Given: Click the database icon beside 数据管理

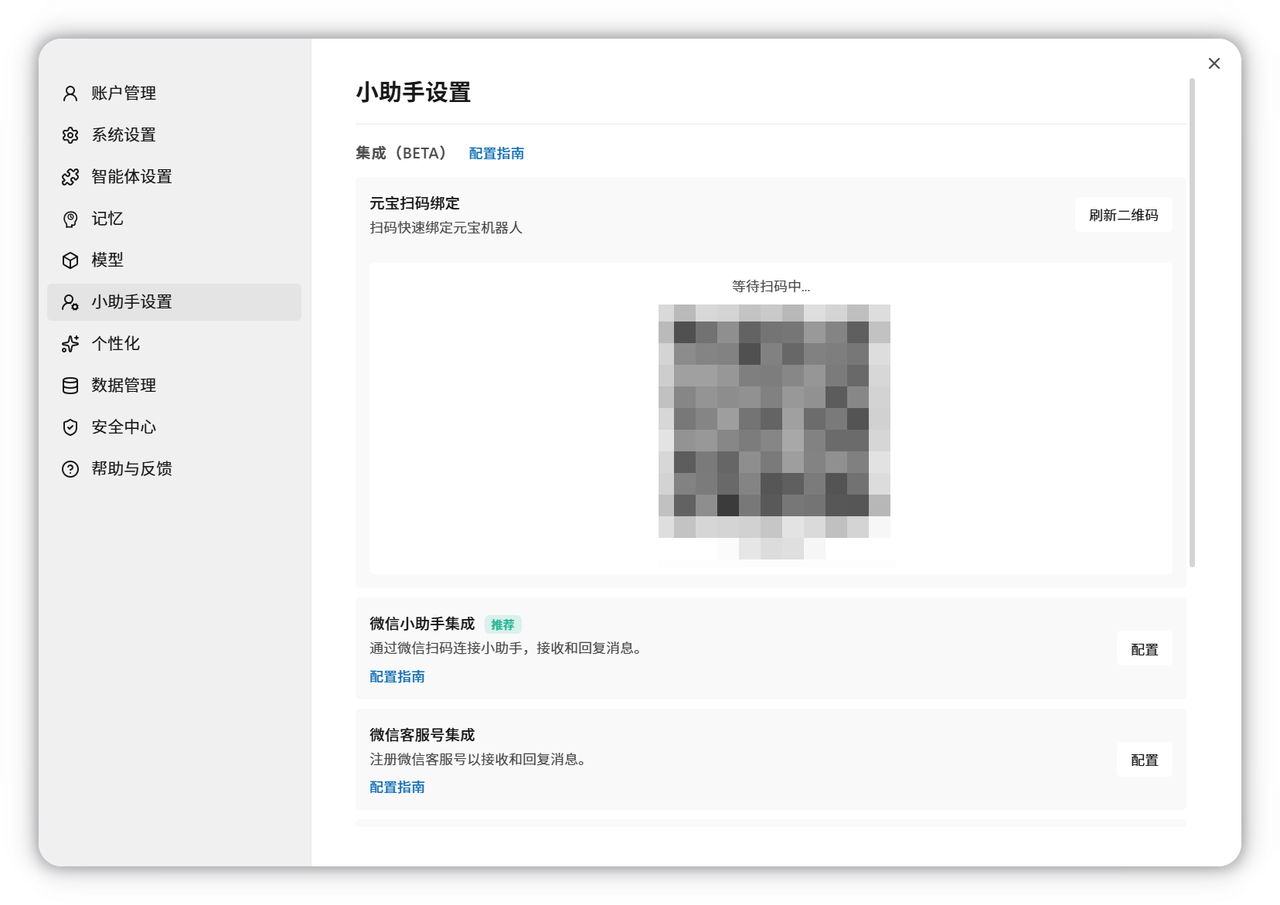Looking at the screenshot, I should tap(70, 385).
